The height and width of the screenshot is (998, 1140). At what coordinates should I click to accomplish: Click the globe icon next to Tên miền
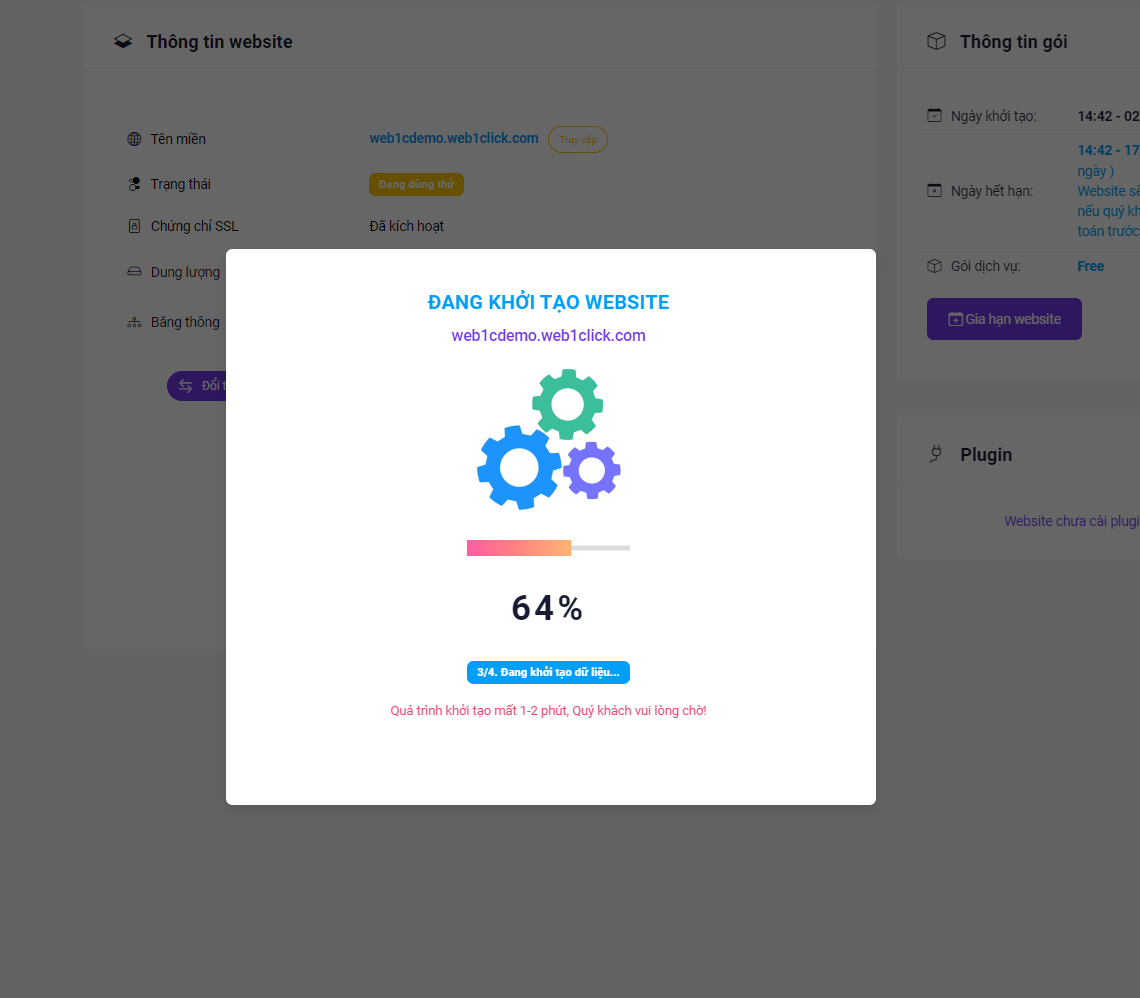[135, 139]
